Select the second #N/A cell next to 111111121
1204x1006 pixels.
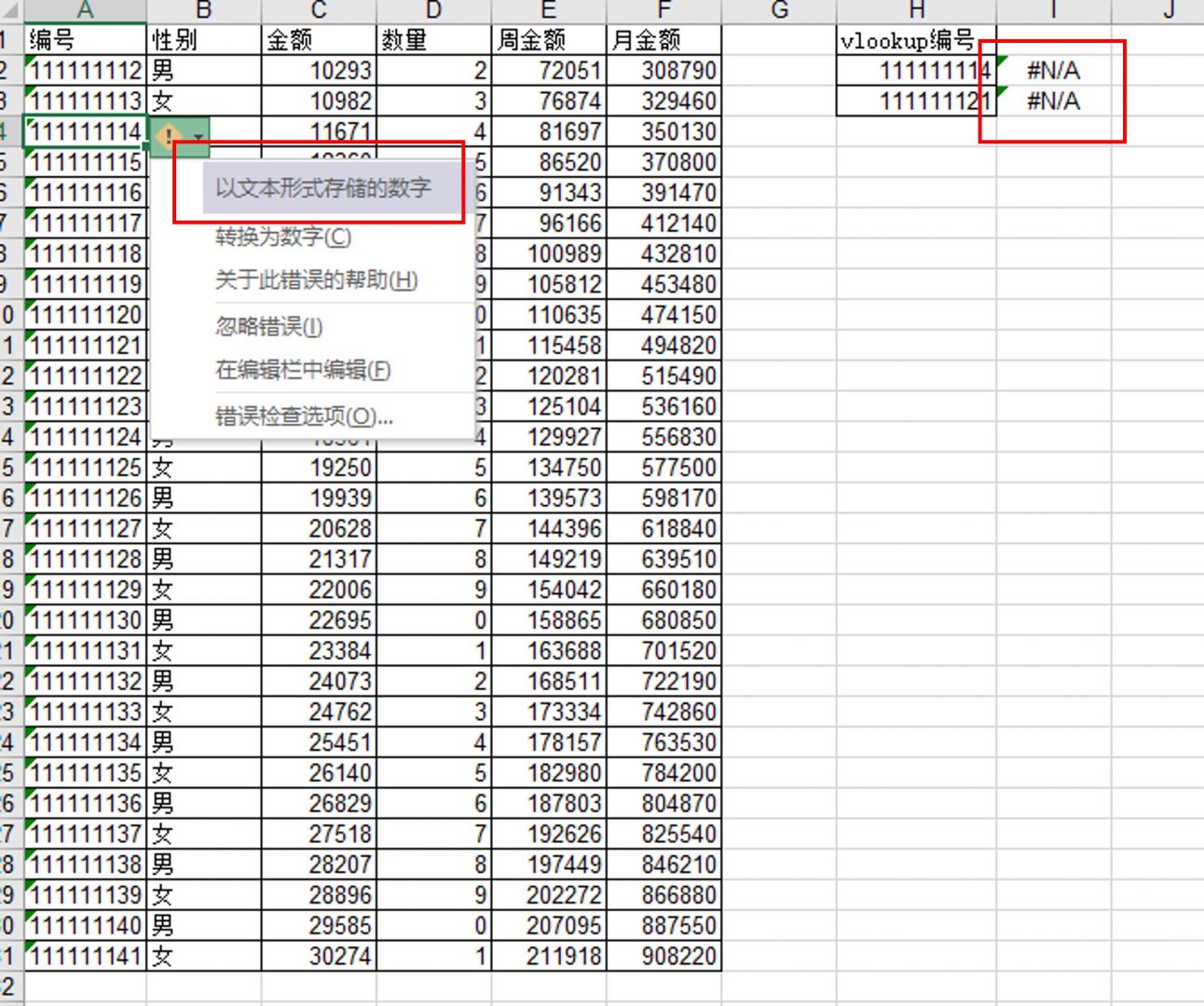(1053, 102)
